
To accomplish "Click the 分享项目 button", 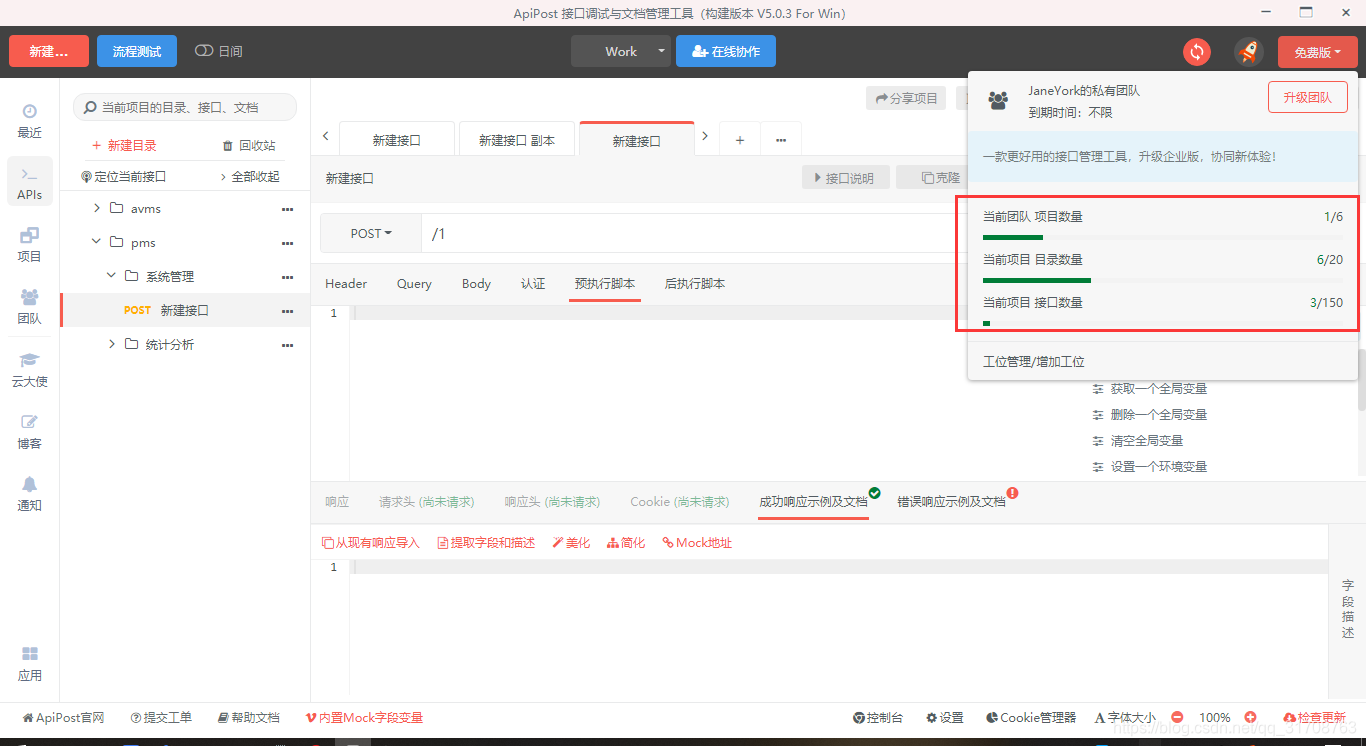I will click(x=907, y=98).
